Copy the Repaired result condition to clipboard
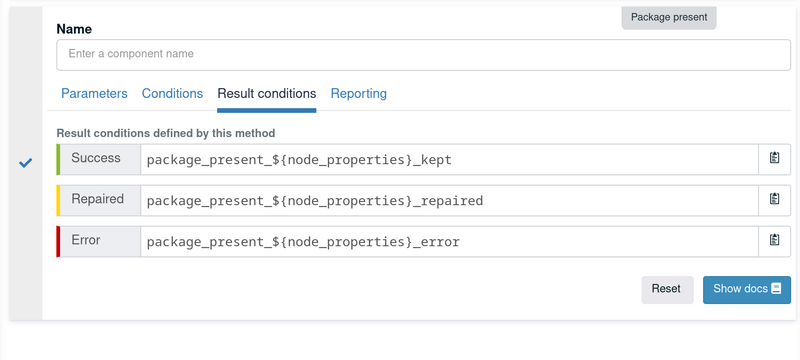The image size is (800, 360). [x=774, y=200]
